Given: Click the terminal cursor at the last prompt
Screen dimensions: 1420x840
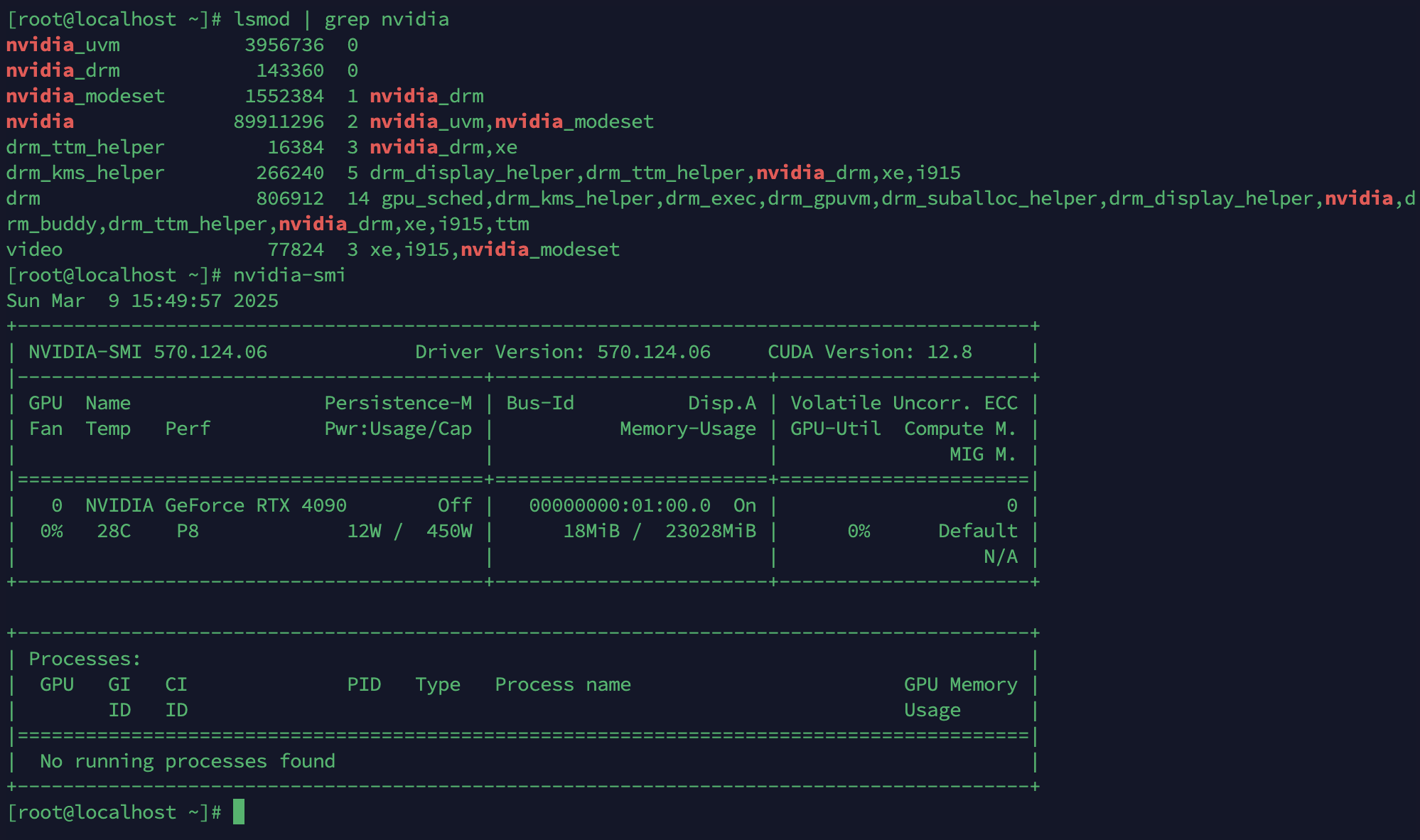Looking at the screenshot, I should (x=239, y=812).
